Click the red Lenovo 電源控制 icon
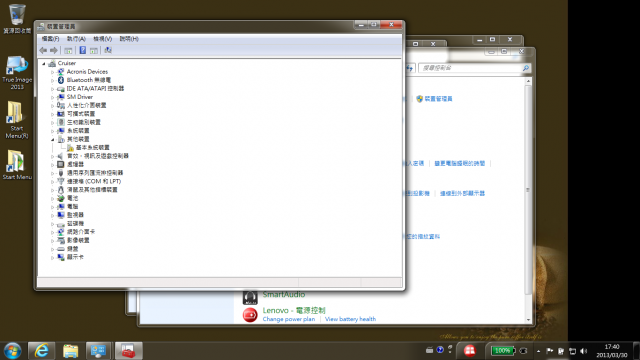640x360 pixels. (250, 315)
